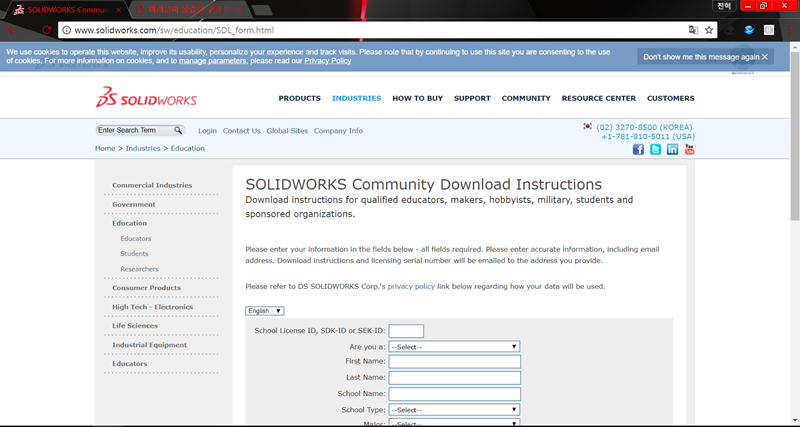Click the manage parameters link
The width and height of the screenshot is (800, 427).
pos(212,61)
